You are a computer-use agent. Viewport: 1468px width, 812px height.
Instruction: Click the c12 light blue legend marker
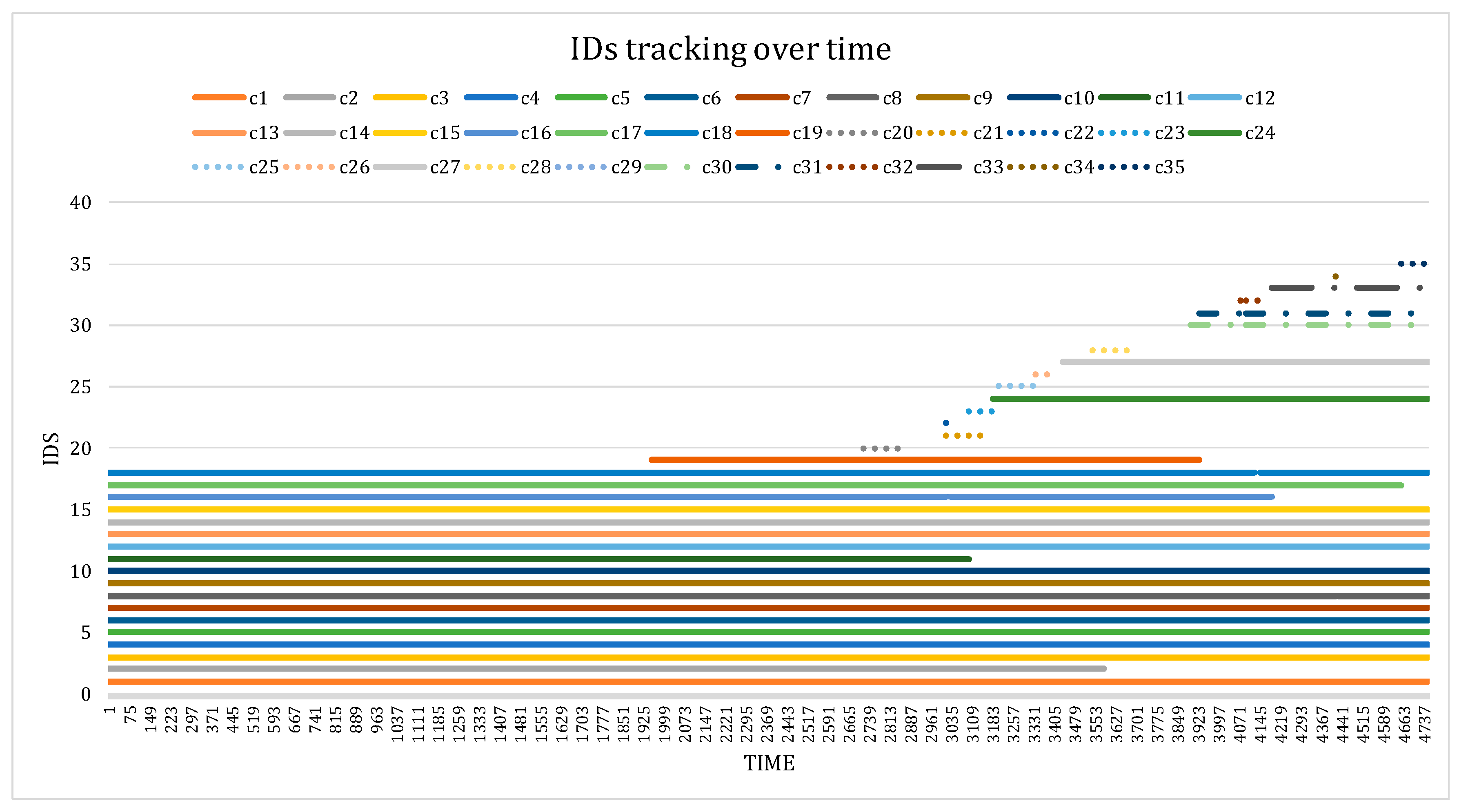(x=1215, y=98)
